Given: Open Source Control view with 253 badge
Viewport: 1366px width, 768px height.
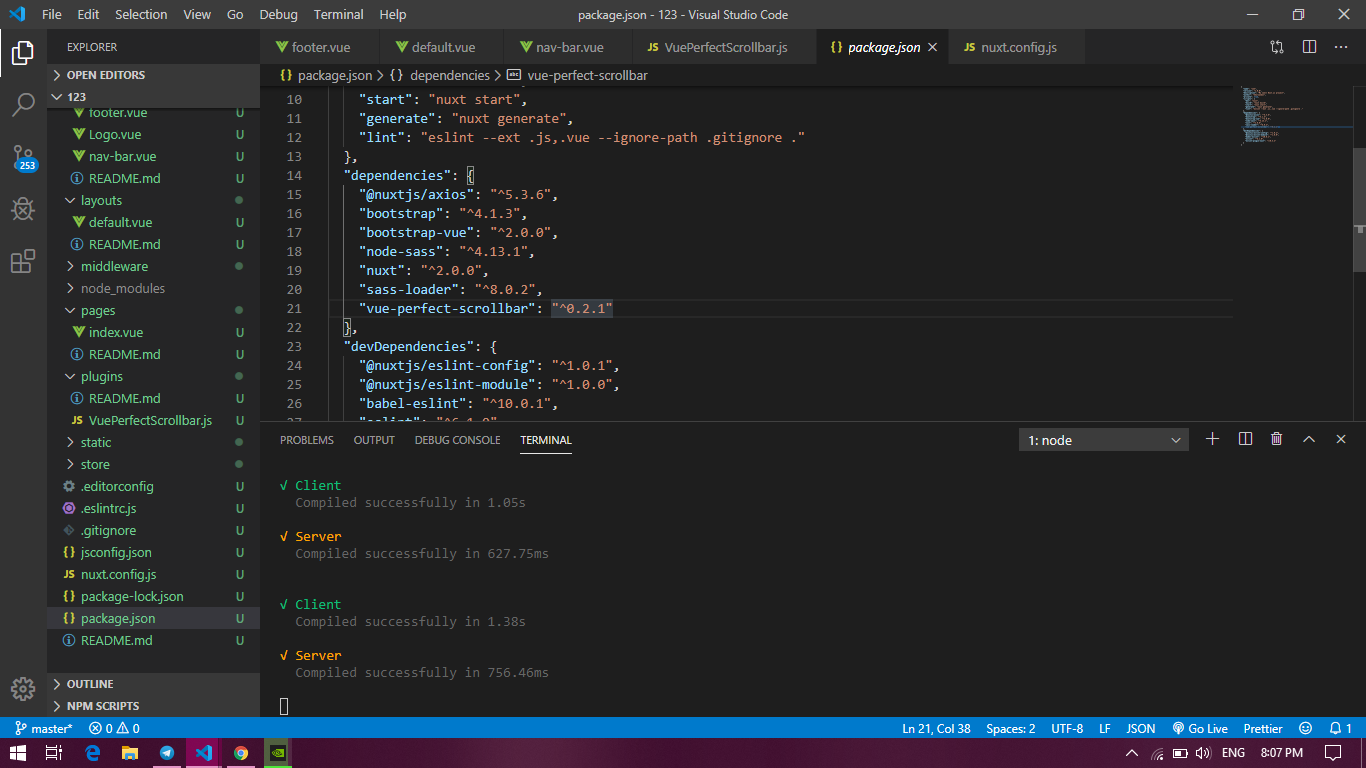Looking at the screenshot, I should 23,157.
